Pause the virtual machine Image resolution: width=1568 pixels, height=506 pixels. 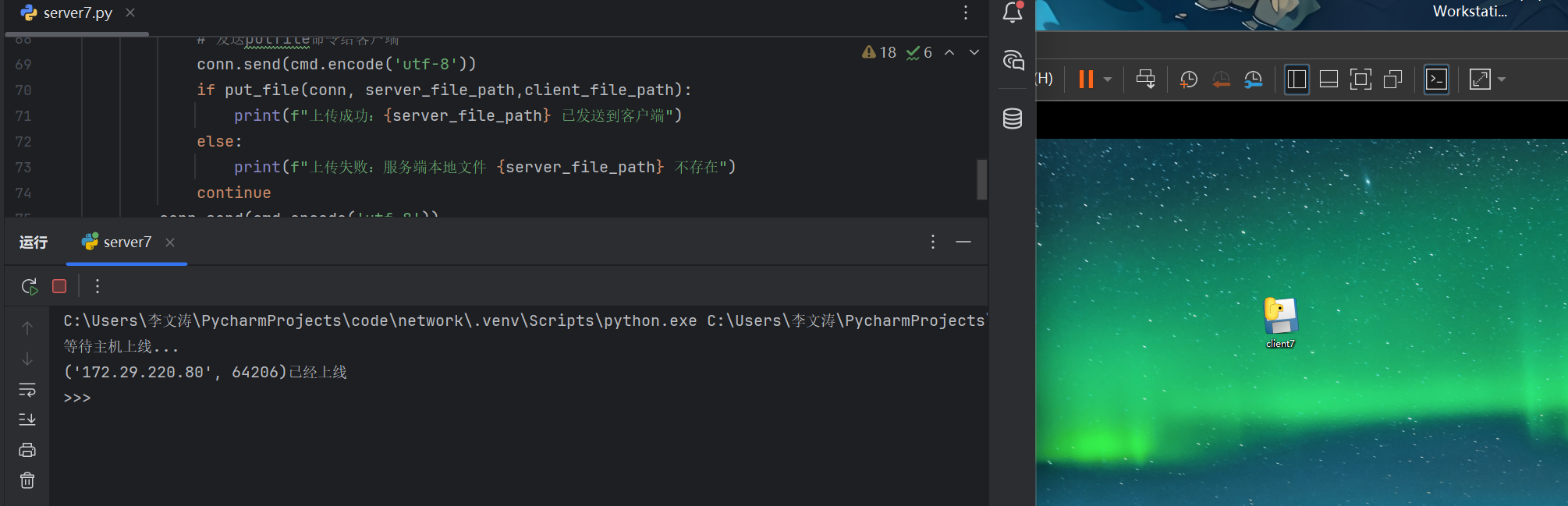[x=1086, y=80]
